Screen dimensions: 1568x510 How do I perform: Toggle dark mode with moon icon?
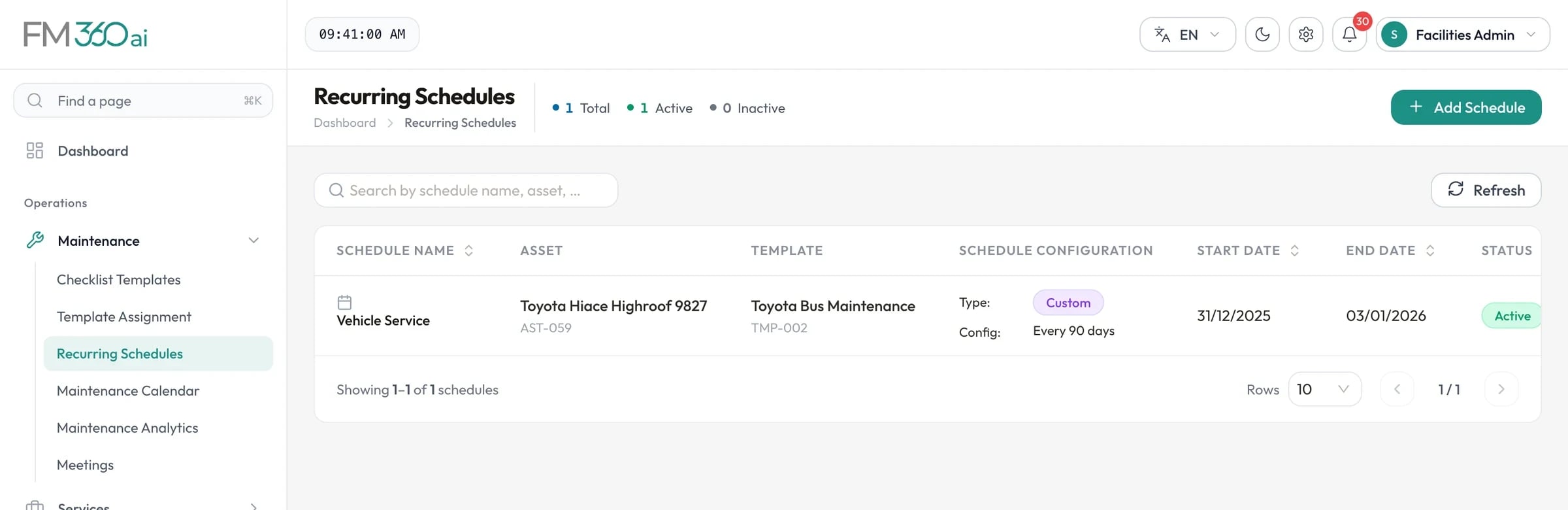(x=1262, y=35)
